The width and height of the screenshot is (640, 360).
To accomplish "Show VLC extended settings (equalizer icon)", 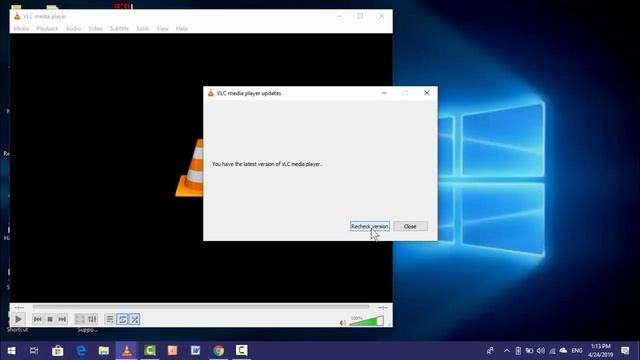I will [x=92, y=319].
